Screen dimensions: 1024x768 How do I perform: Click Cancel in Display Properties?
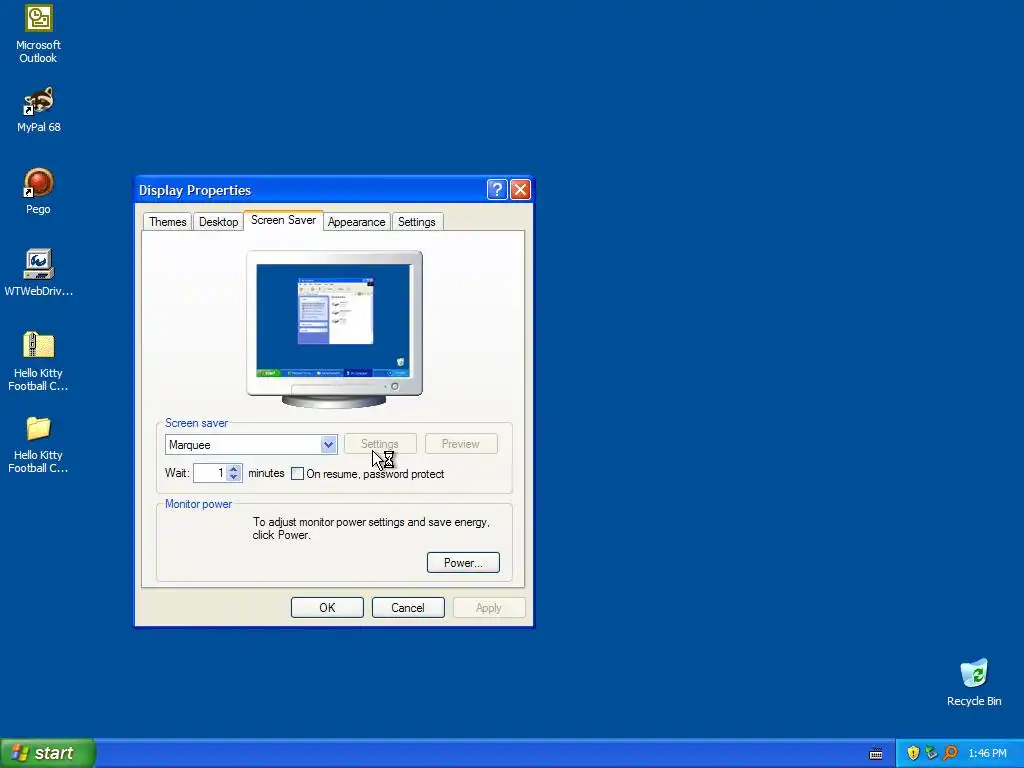point(408,607)
